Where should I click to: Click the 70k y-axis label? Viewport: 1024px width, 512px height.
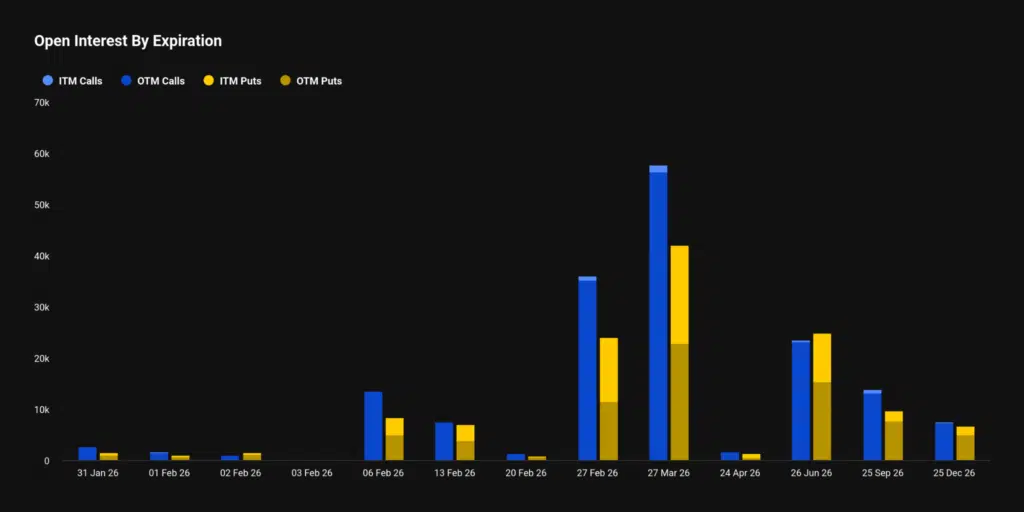pos(41,103)
